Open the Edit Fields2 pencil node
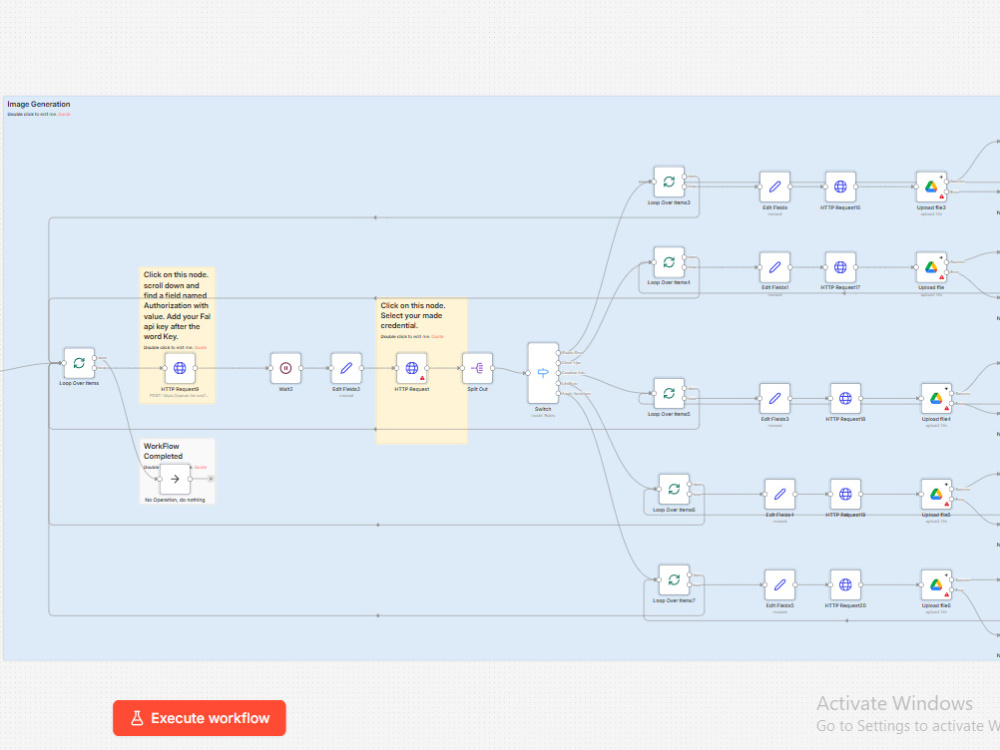The height and width of the screenshot is (750, 1000). pyautogui.click(x=346, y=368)
